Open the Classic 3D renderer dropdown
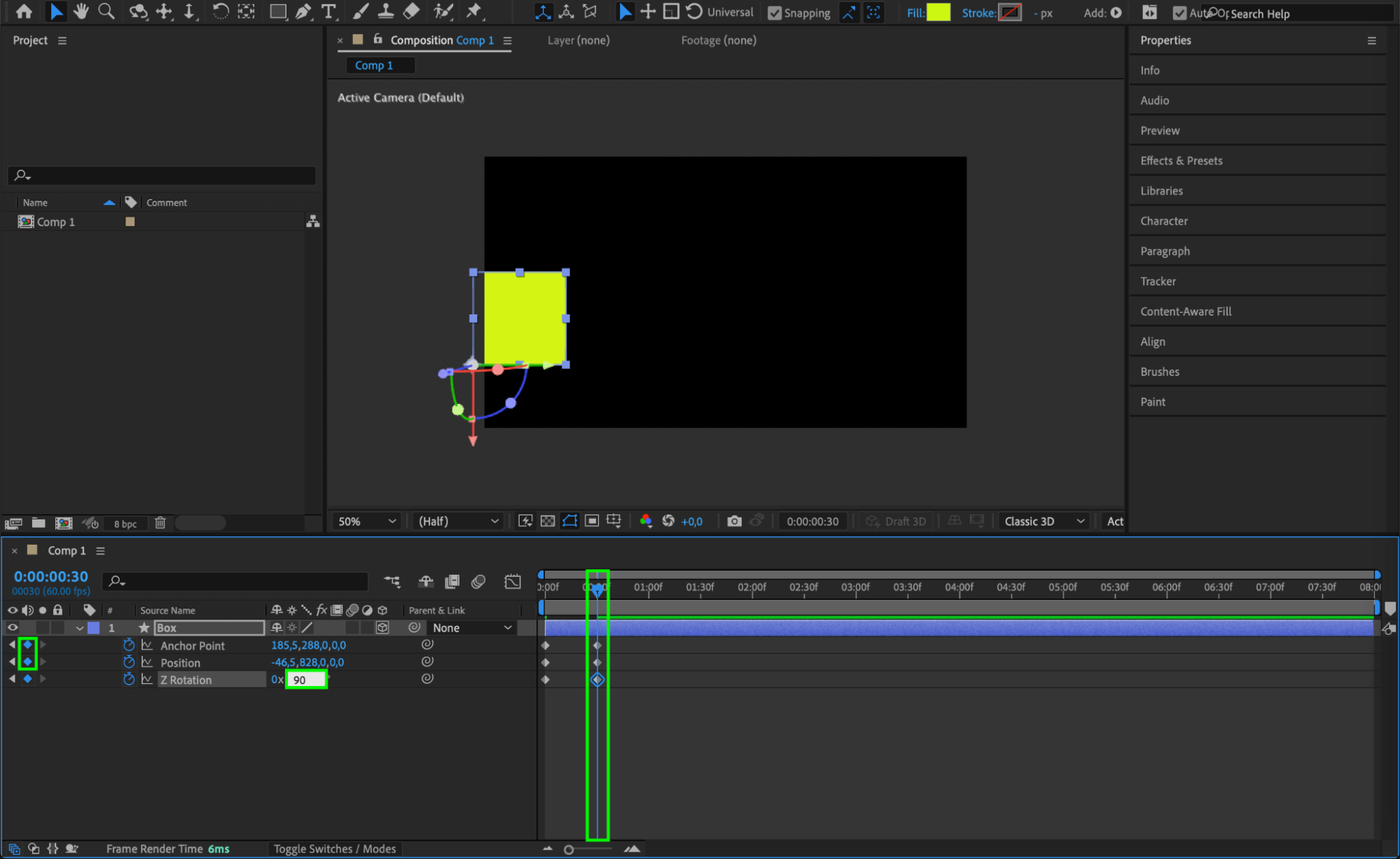 (1043, 521)
